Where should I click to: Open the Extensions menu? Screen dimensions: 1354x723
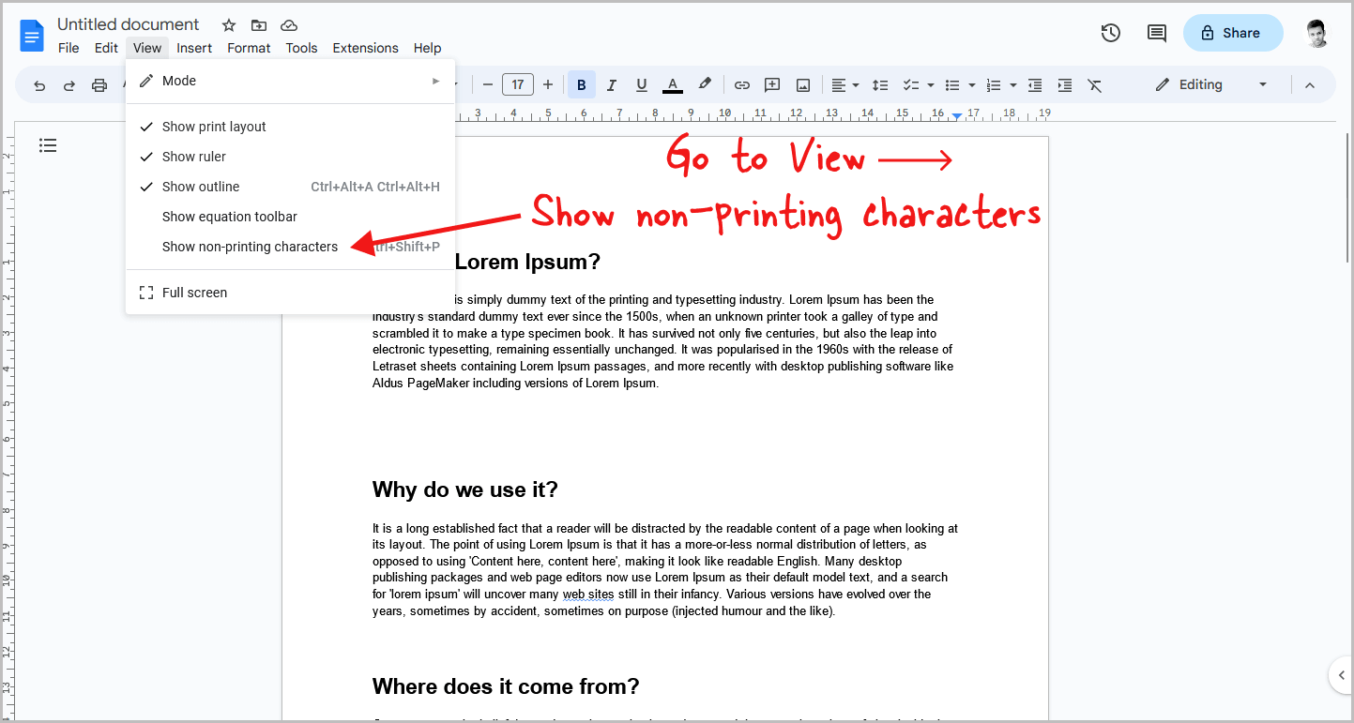(x=365, y=48)
